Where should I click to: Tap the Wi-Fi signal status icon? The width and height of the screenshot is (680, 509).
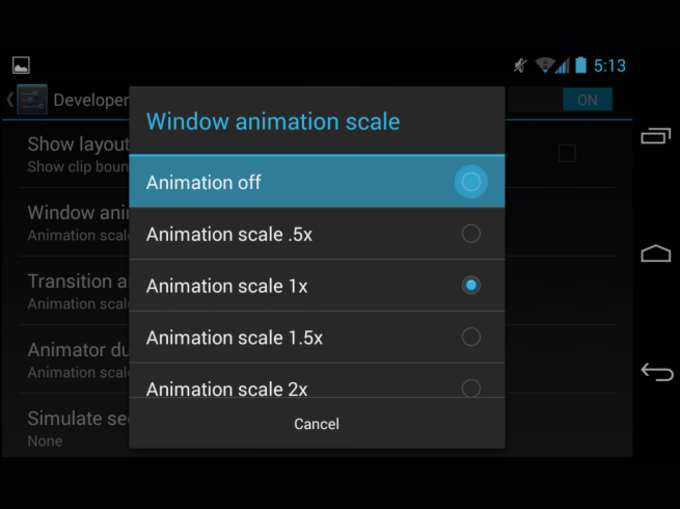pos(545,65)
